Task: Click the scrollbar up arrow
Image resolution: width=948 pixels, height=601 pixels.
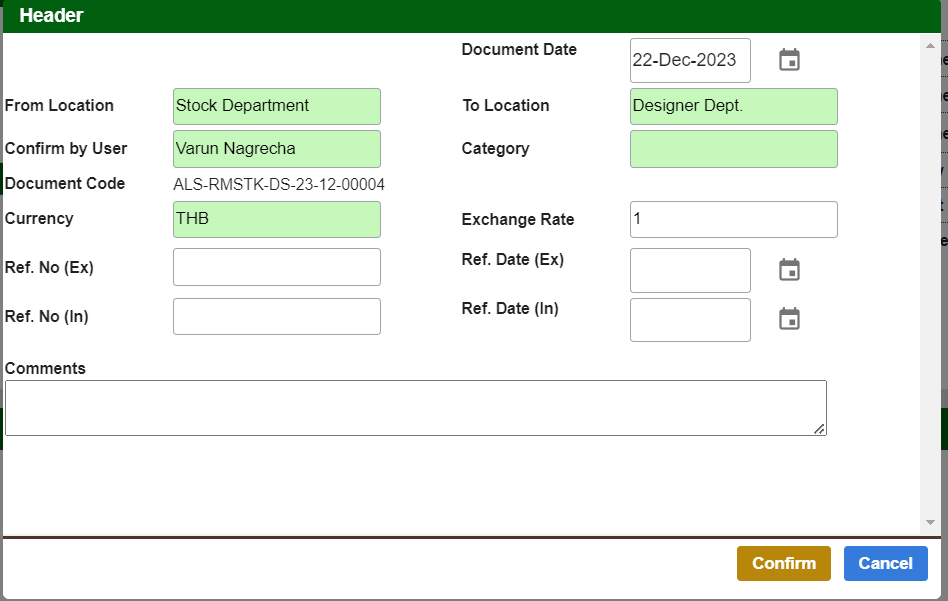Action: [930, 46]
